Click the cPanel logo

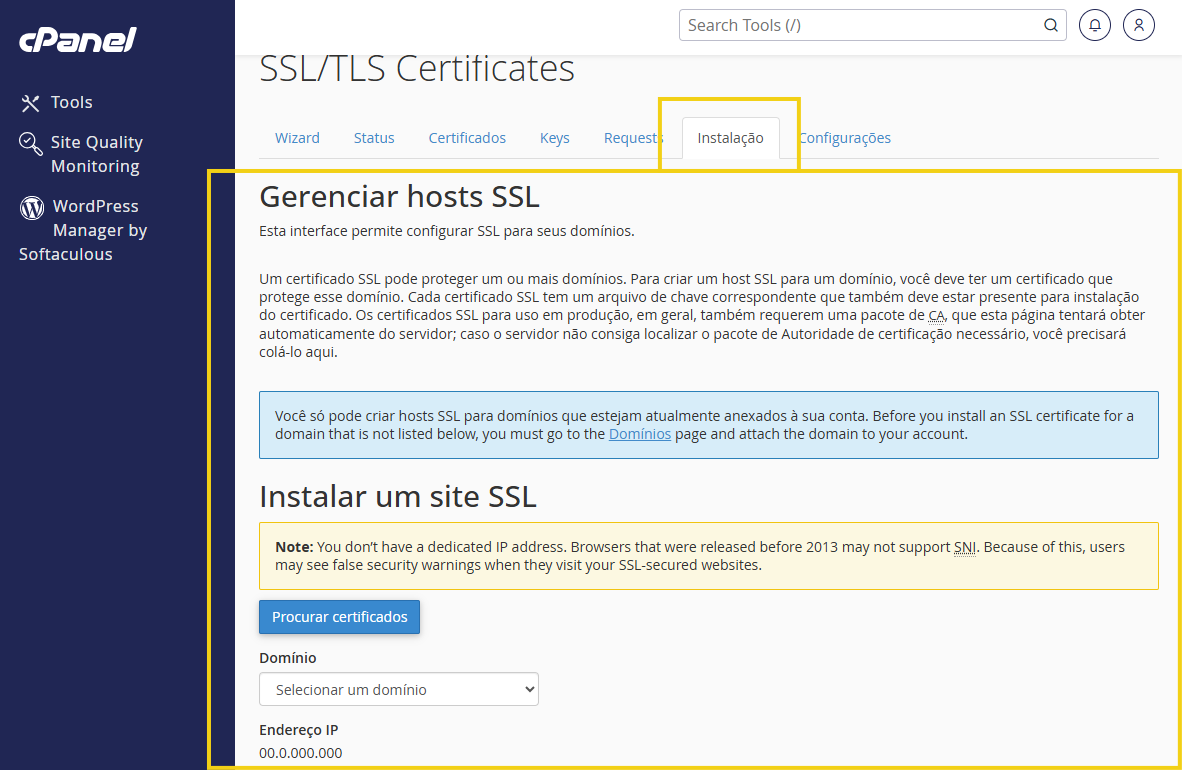pyautogui.click(x=78, y=40)
